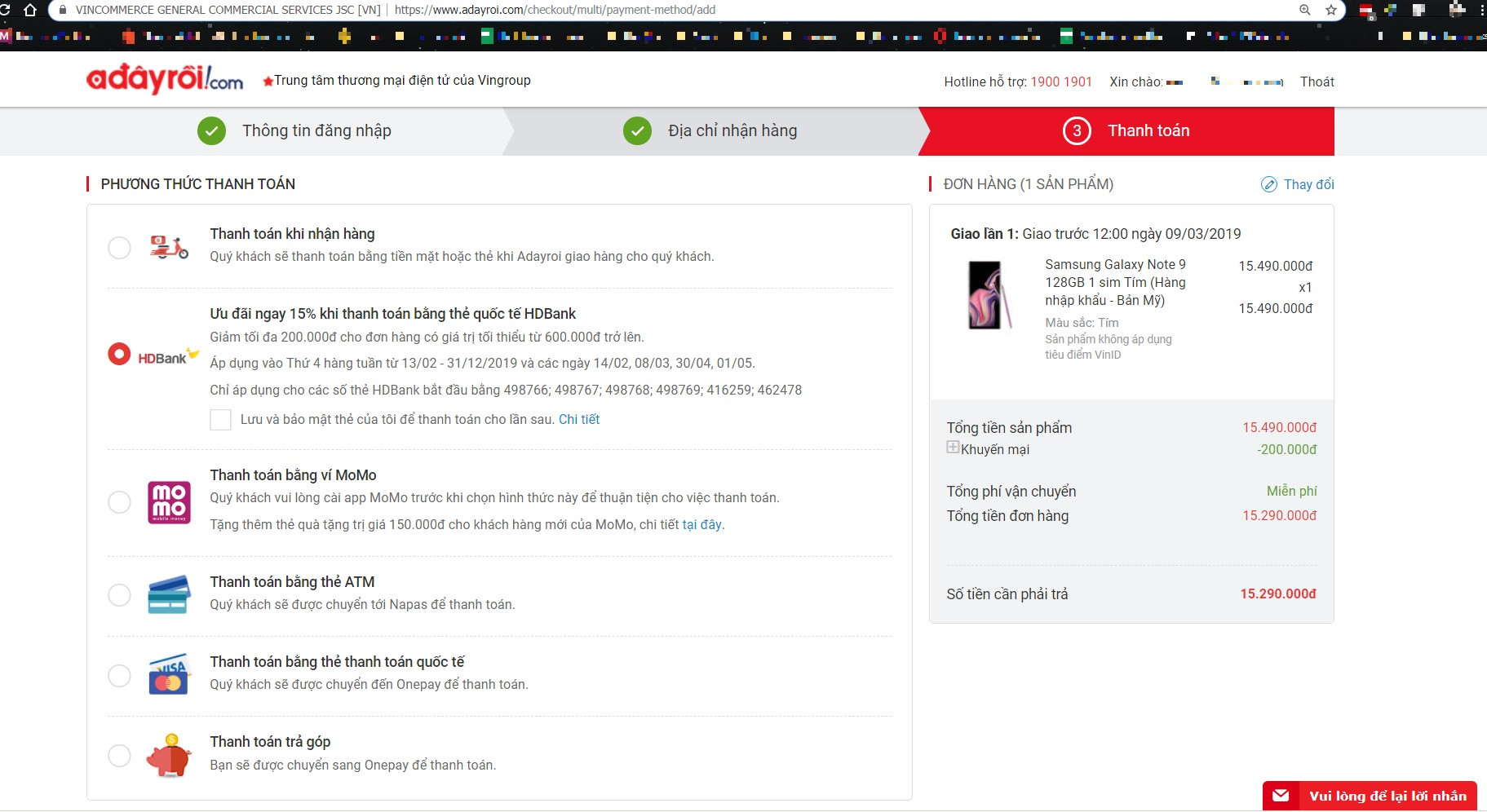Click the Visa Mastercard icon
The width and height of the screenshot is (1487, 812).
pyautogui.click(x=169, y=675)
